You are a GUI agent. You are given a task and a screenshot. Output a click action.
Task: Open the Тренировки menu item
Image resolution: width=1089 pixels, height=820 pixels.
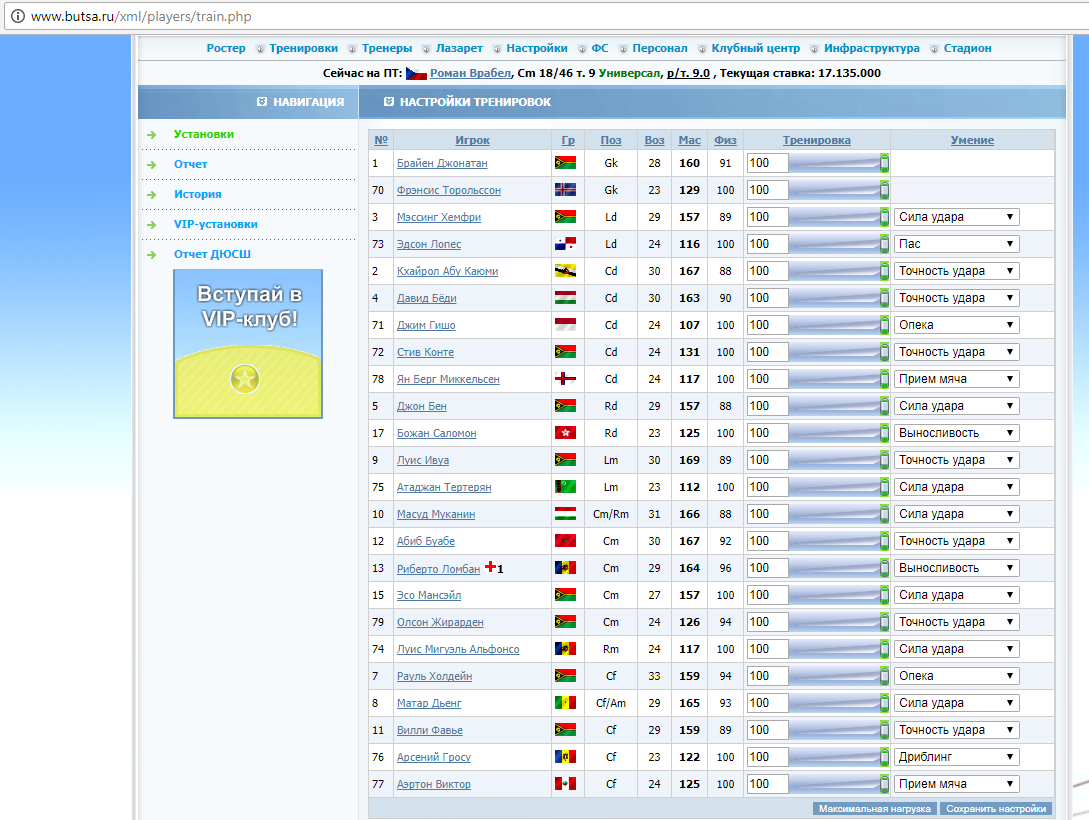(304, 48)
